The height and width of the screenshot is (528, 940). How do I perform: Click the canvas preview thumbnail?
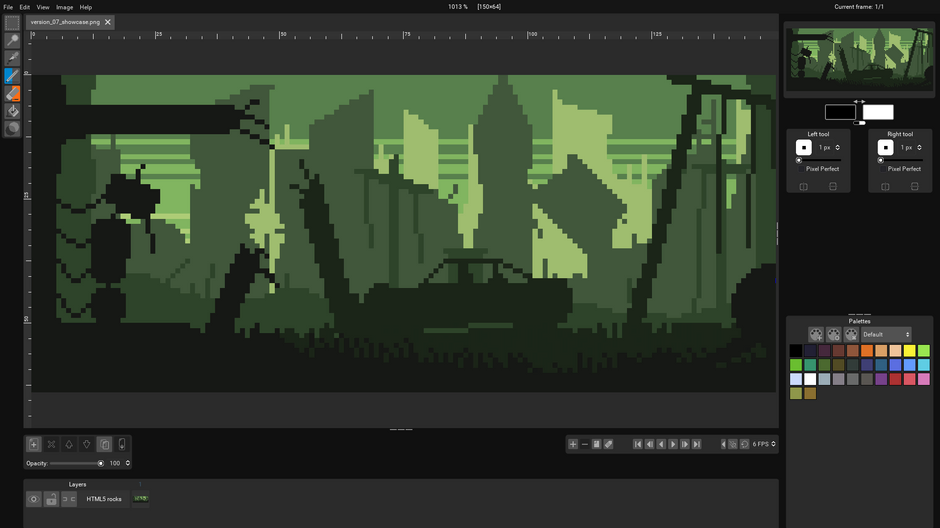[859, 53]
